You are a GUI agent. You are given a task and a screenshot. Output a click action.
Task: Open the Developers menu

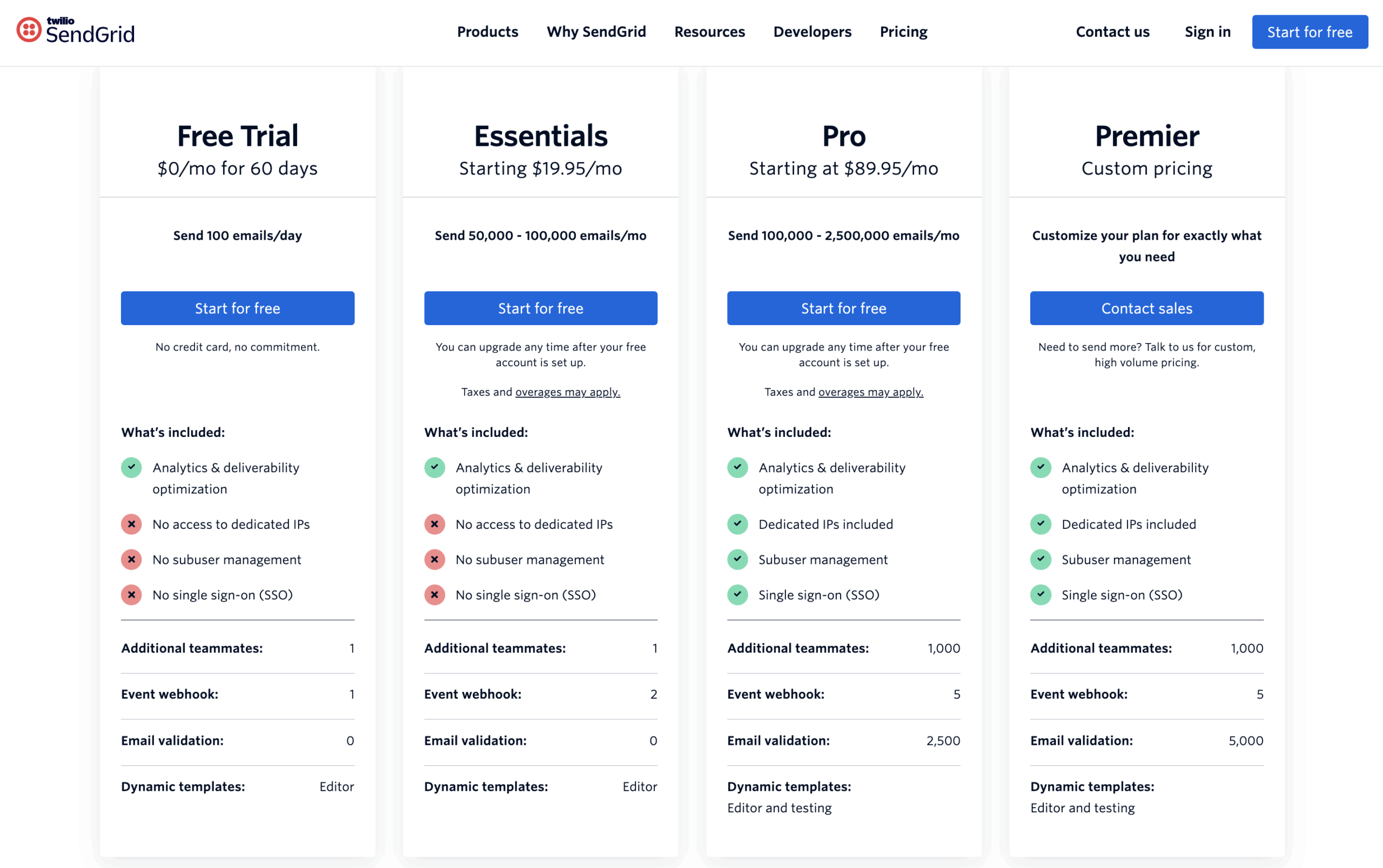(x=813, y=32)
